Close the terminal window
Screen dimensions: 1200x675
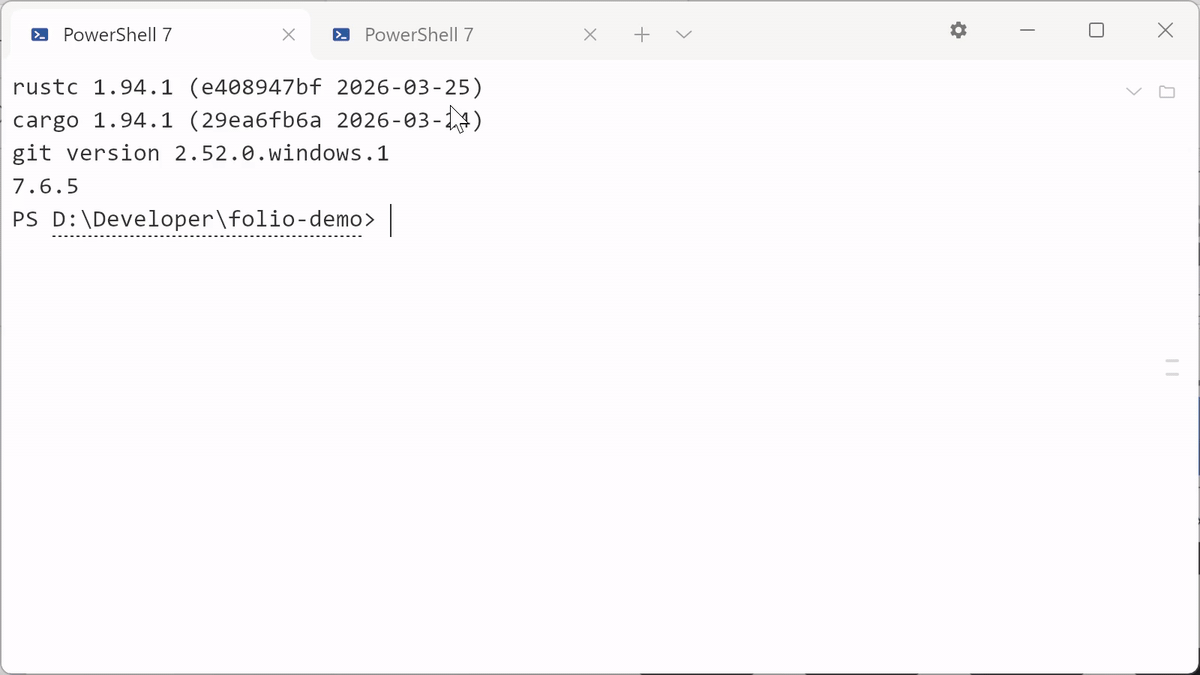[1165, 30]
